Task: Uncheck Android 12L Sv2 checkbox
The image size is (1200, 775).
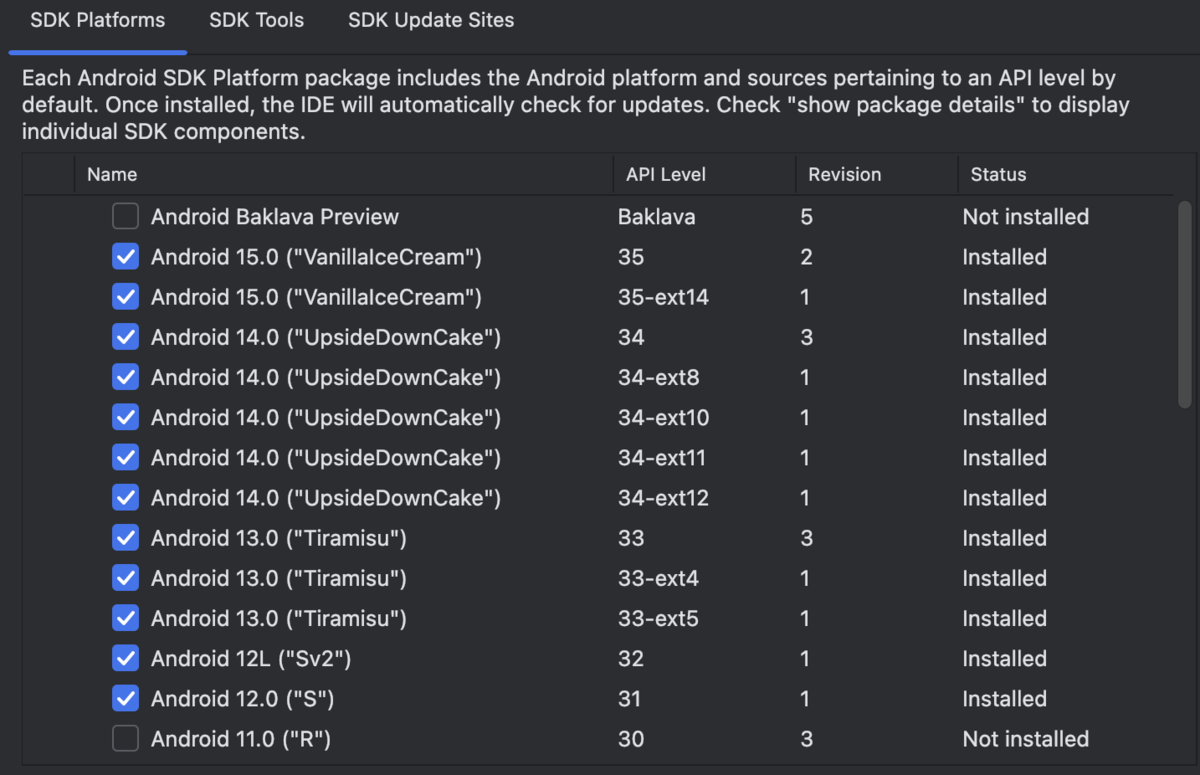Action: point(125,658)
